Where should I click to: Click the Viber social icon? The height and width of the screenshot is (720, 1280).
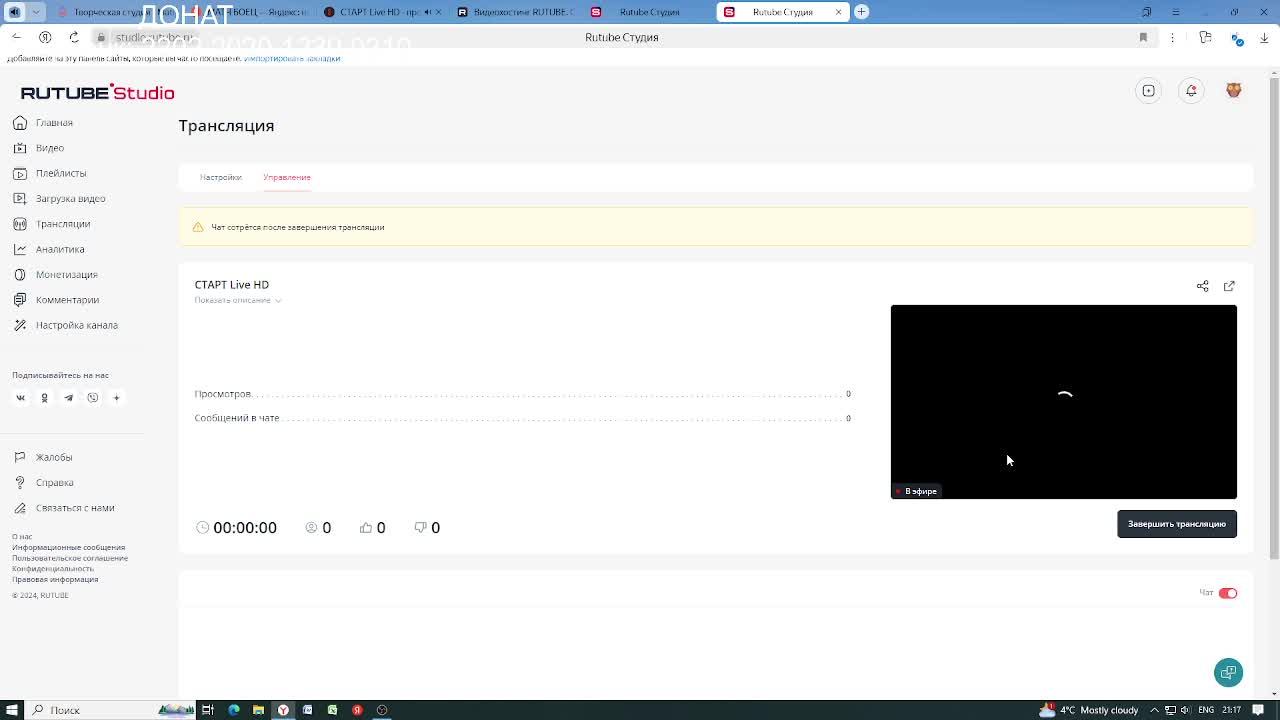pos(92,398)
